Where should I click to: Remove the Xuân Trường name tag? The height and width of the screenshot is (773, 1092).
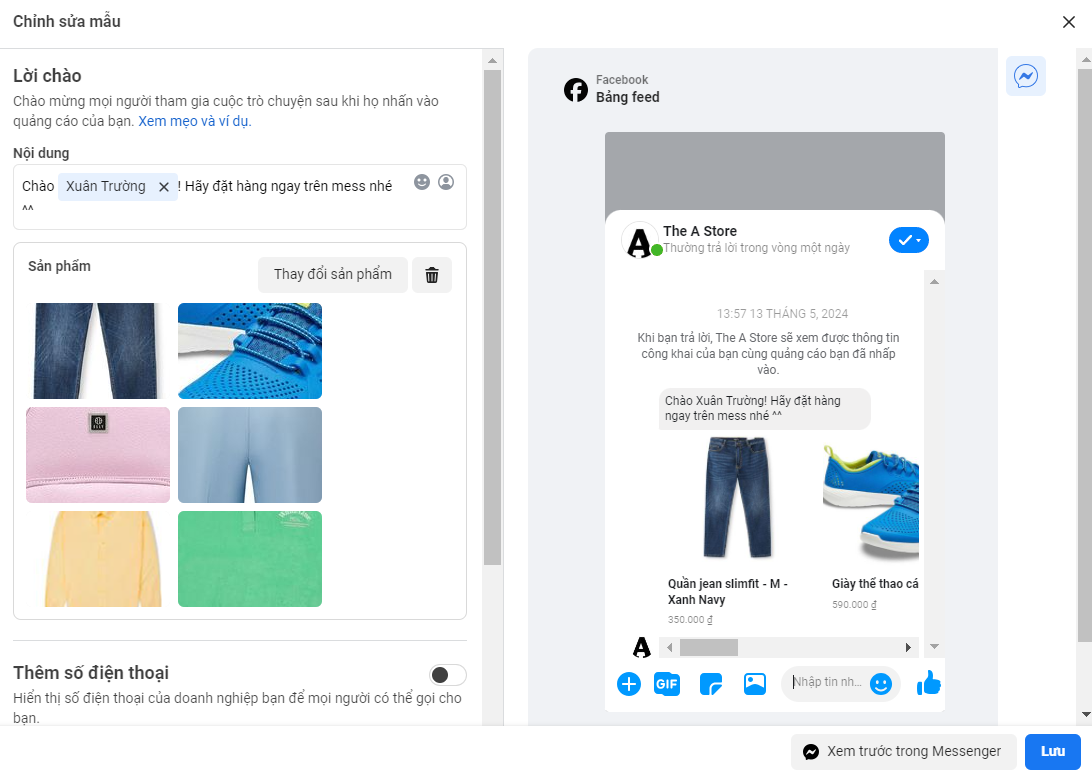pos(164,187)
